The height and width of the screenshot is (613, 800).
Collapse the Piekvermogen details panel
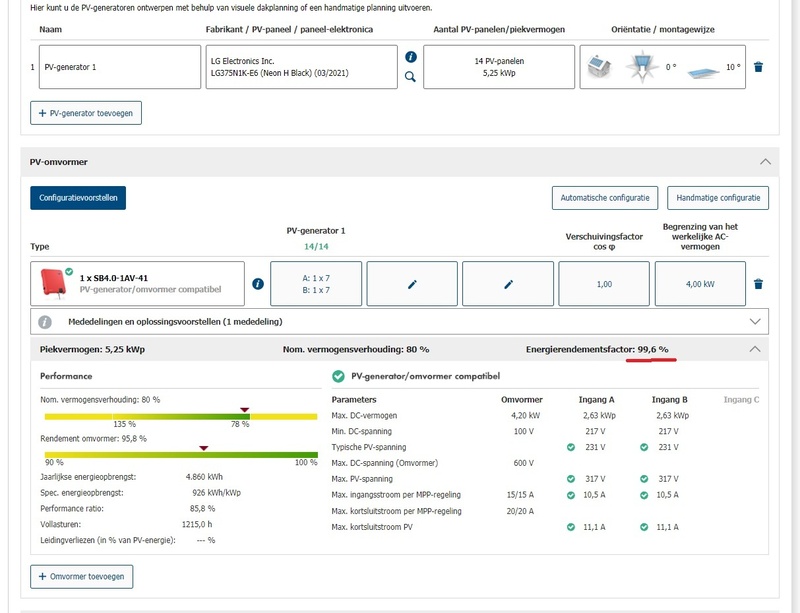pyautogui.click(x=755, y=349)
